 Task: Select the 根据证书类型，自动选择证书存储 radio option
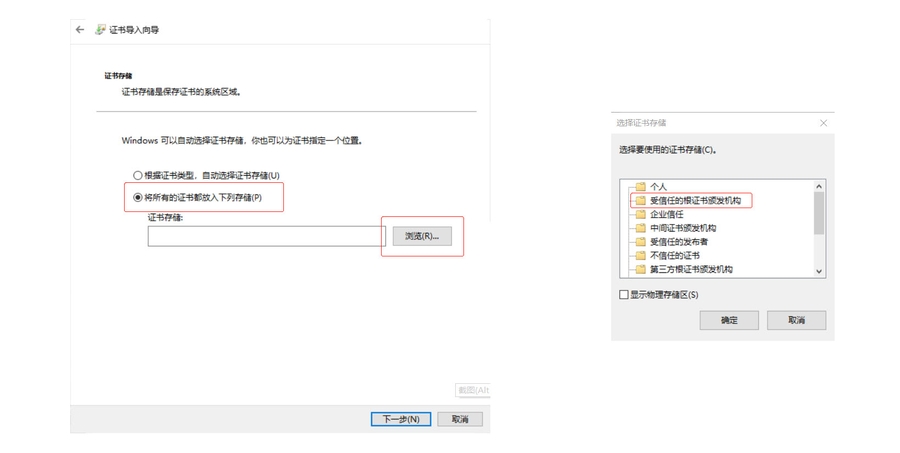point(138,176)
